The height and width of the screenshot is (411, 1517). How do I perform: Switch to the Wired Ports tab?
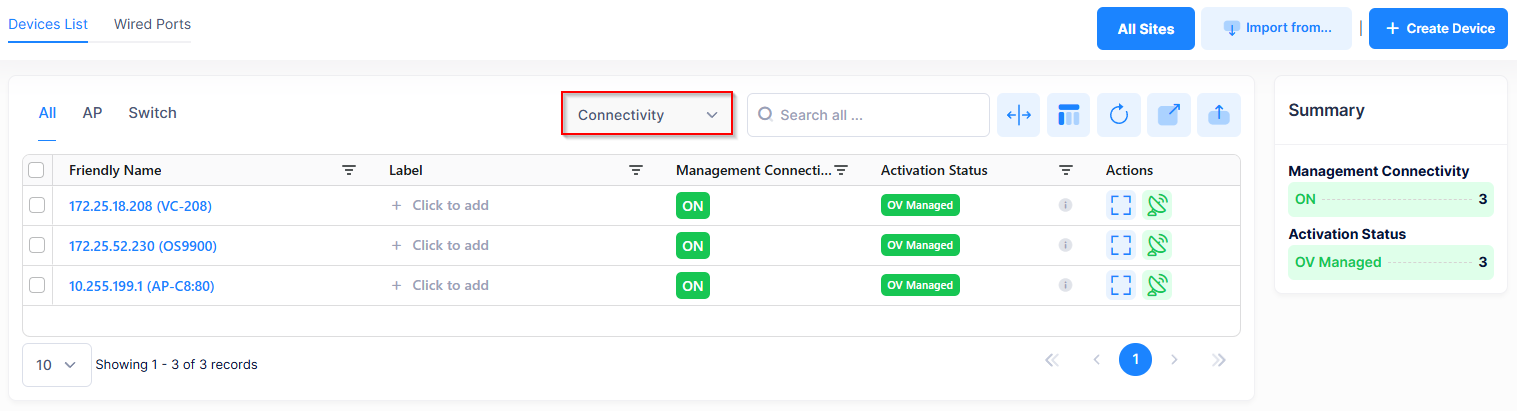point(152,24)
